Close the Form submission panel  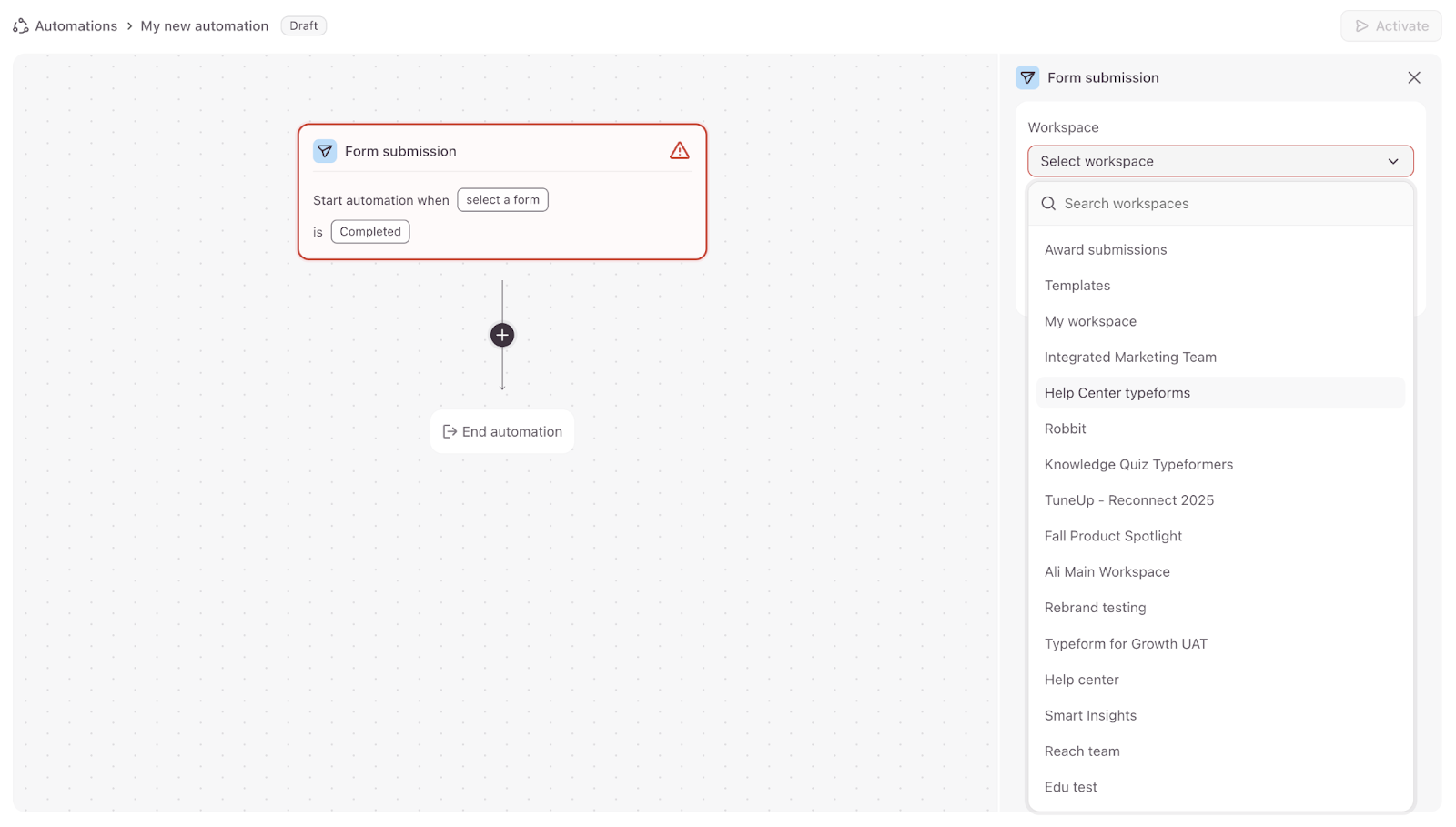(1413, 78)
